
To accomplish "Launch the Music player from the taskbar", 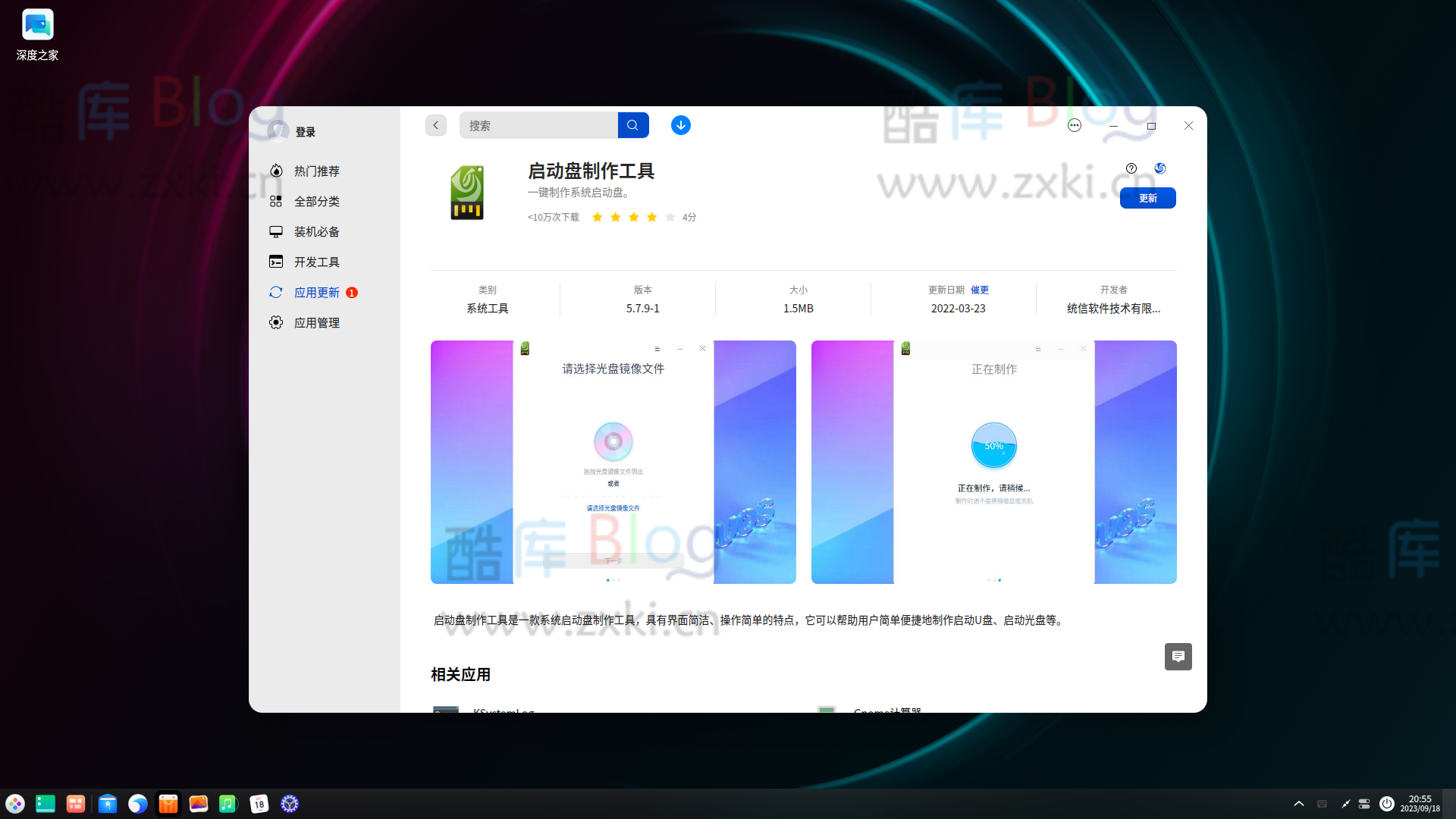I will [228, 803].
